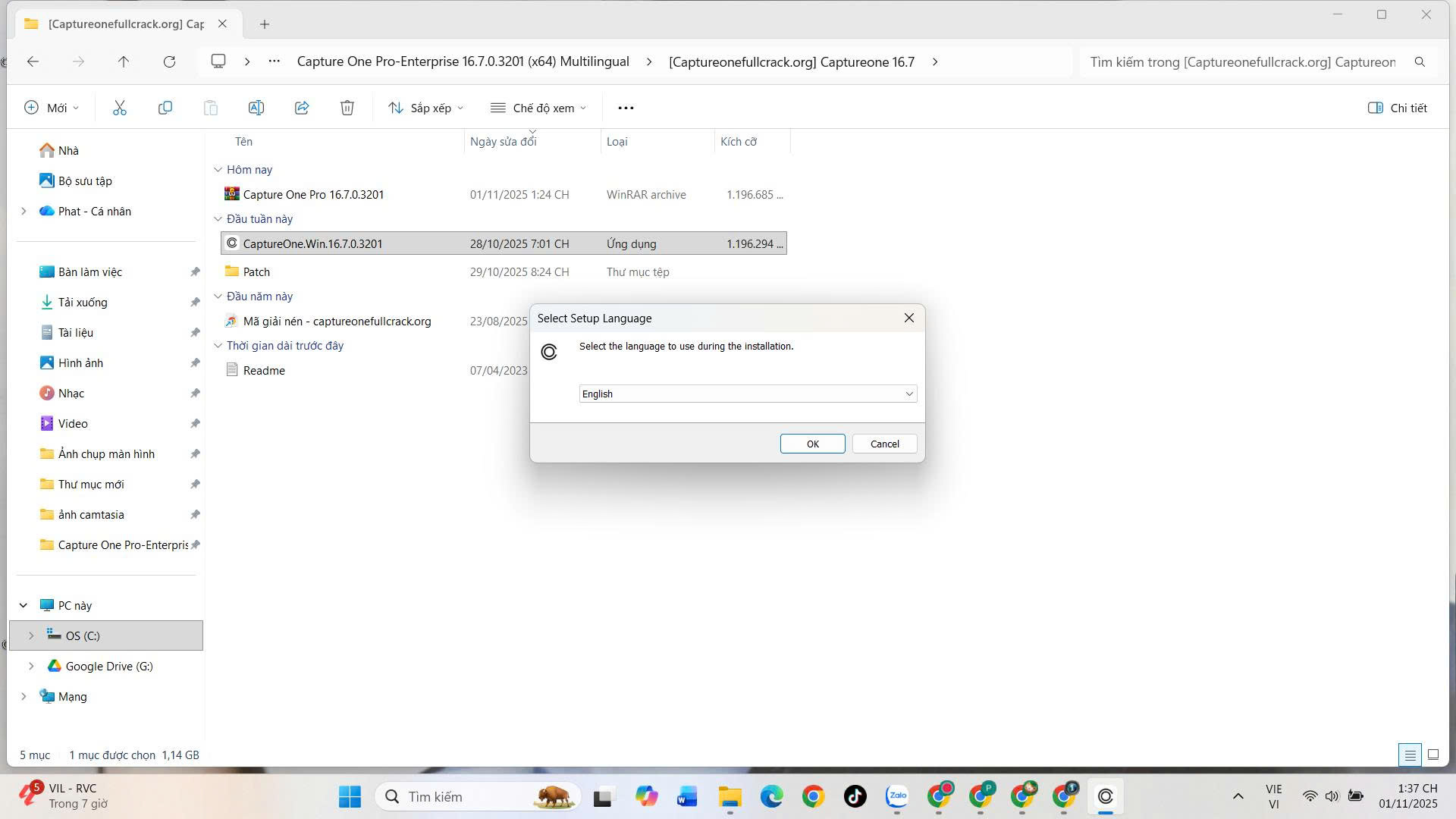Open the Mới new item menu
1456x819 pixels.
pos(52,108)
